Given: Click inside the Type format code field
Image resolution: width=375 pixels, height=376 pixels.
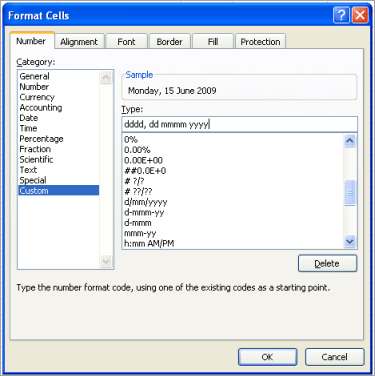Looking at the screenshot, I should point(239,124).
